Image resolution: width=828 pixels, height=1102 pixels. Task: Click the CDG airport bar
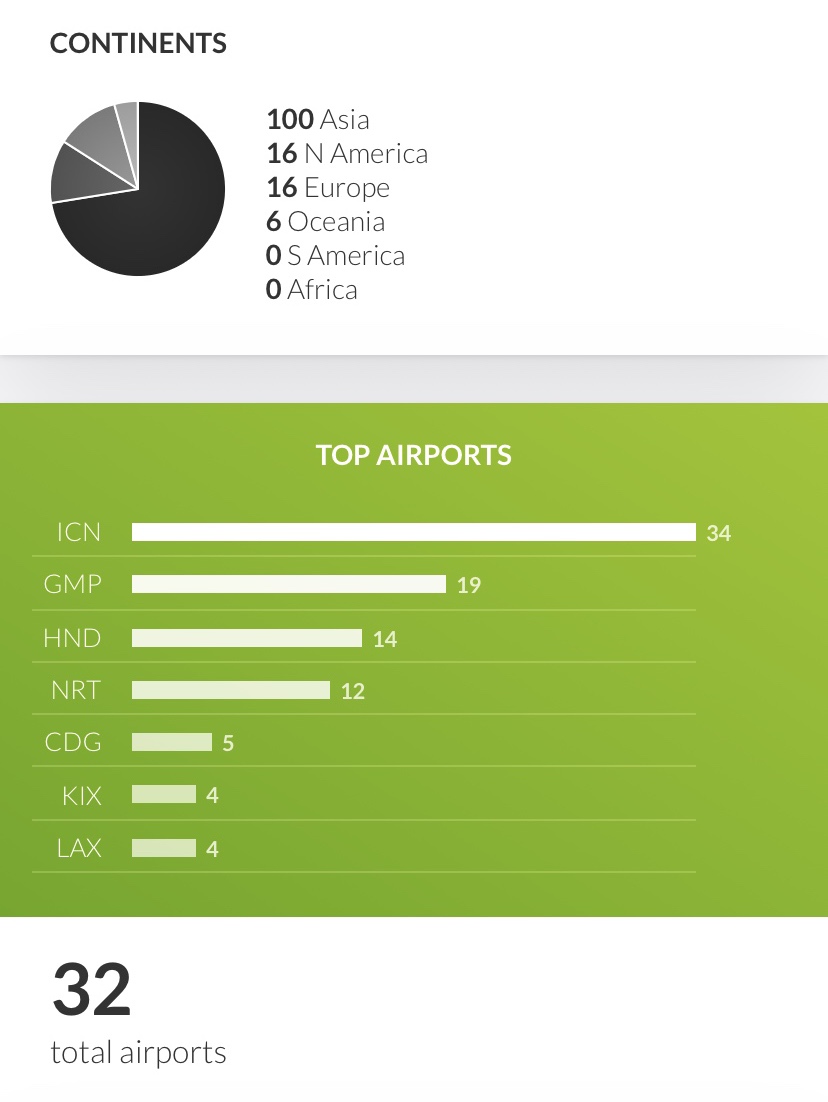(x=172, y=742)
